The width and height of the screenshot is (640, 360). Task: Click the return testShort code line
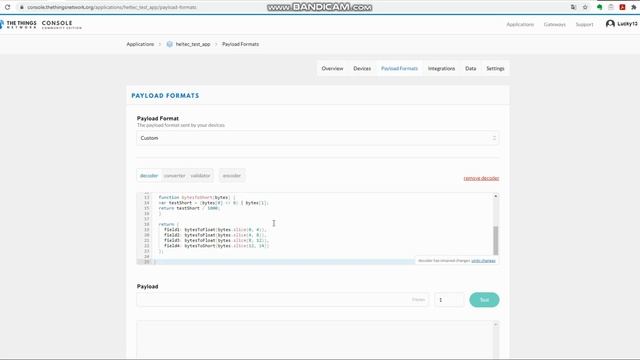coord(189,208)
